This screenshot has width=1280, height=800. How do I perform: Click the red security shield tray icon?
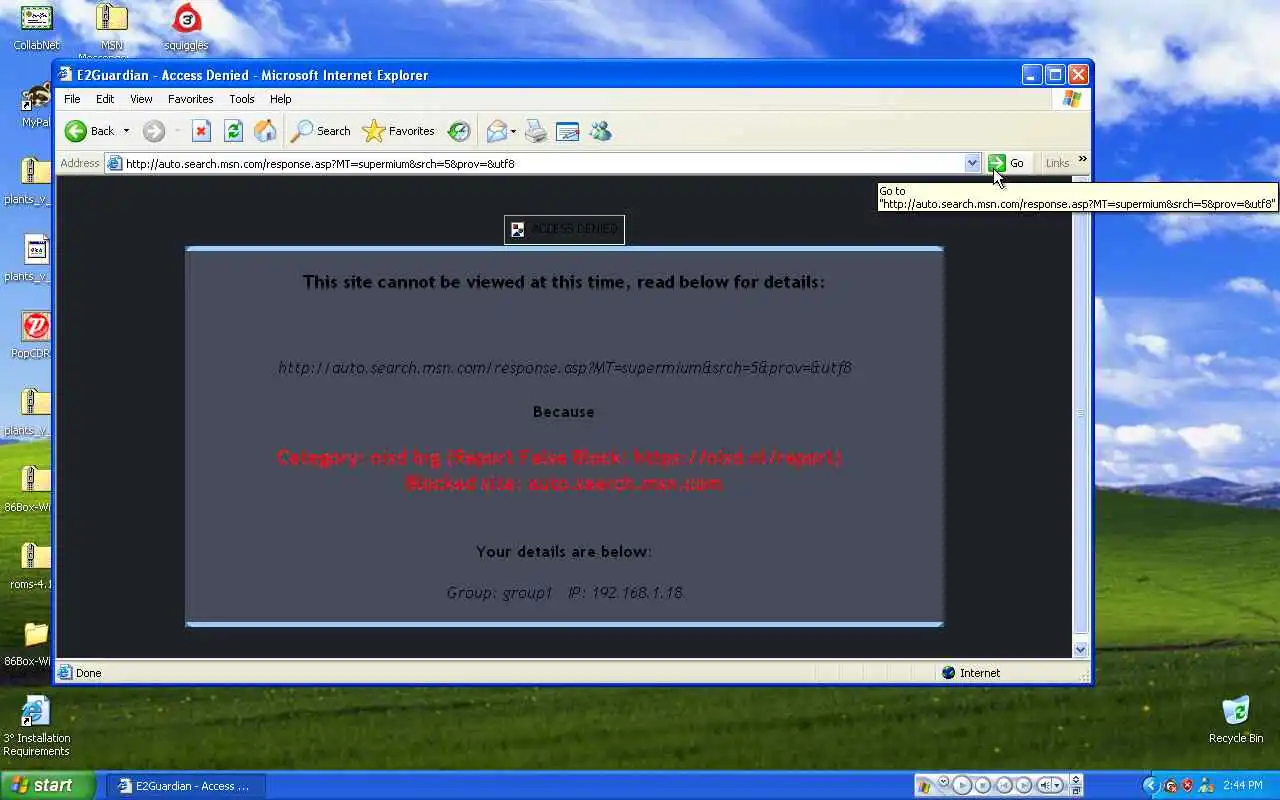point(1187,785)
